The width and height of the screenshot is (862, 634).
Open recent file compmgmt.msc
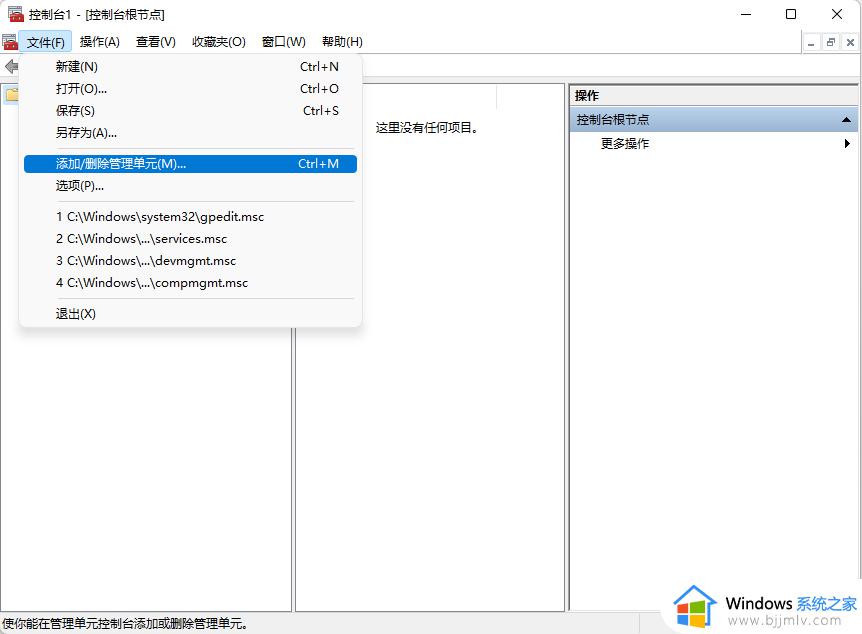click(190, 283)
